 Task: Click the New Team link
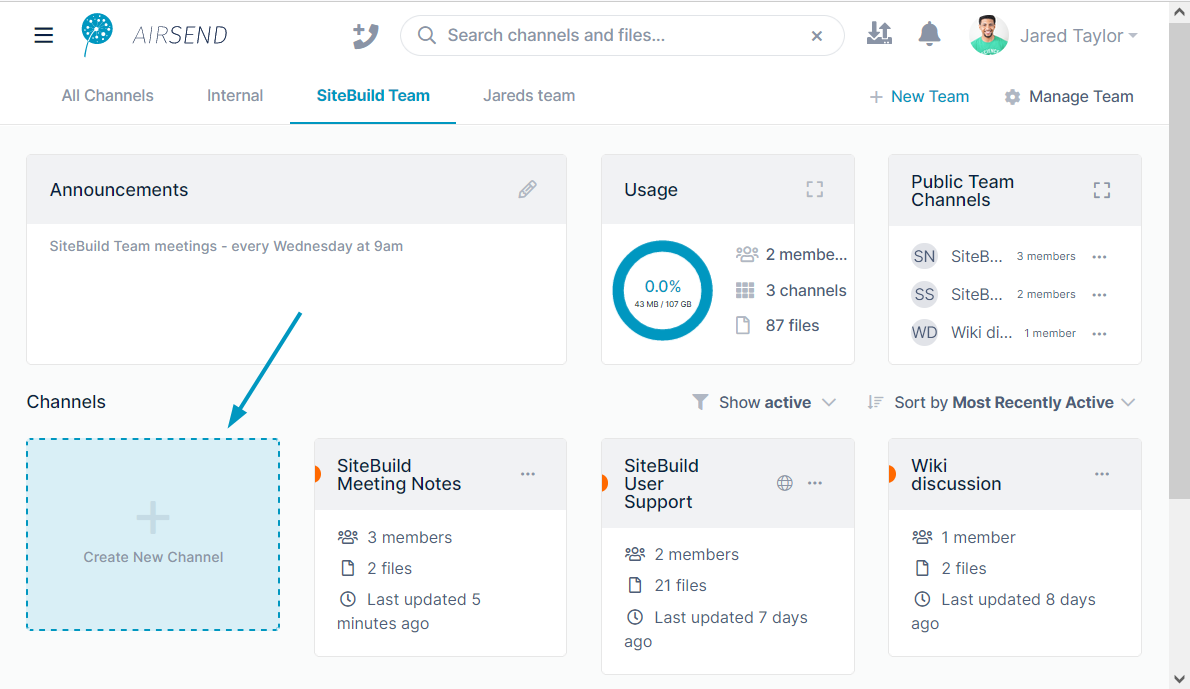coord(919,96)
